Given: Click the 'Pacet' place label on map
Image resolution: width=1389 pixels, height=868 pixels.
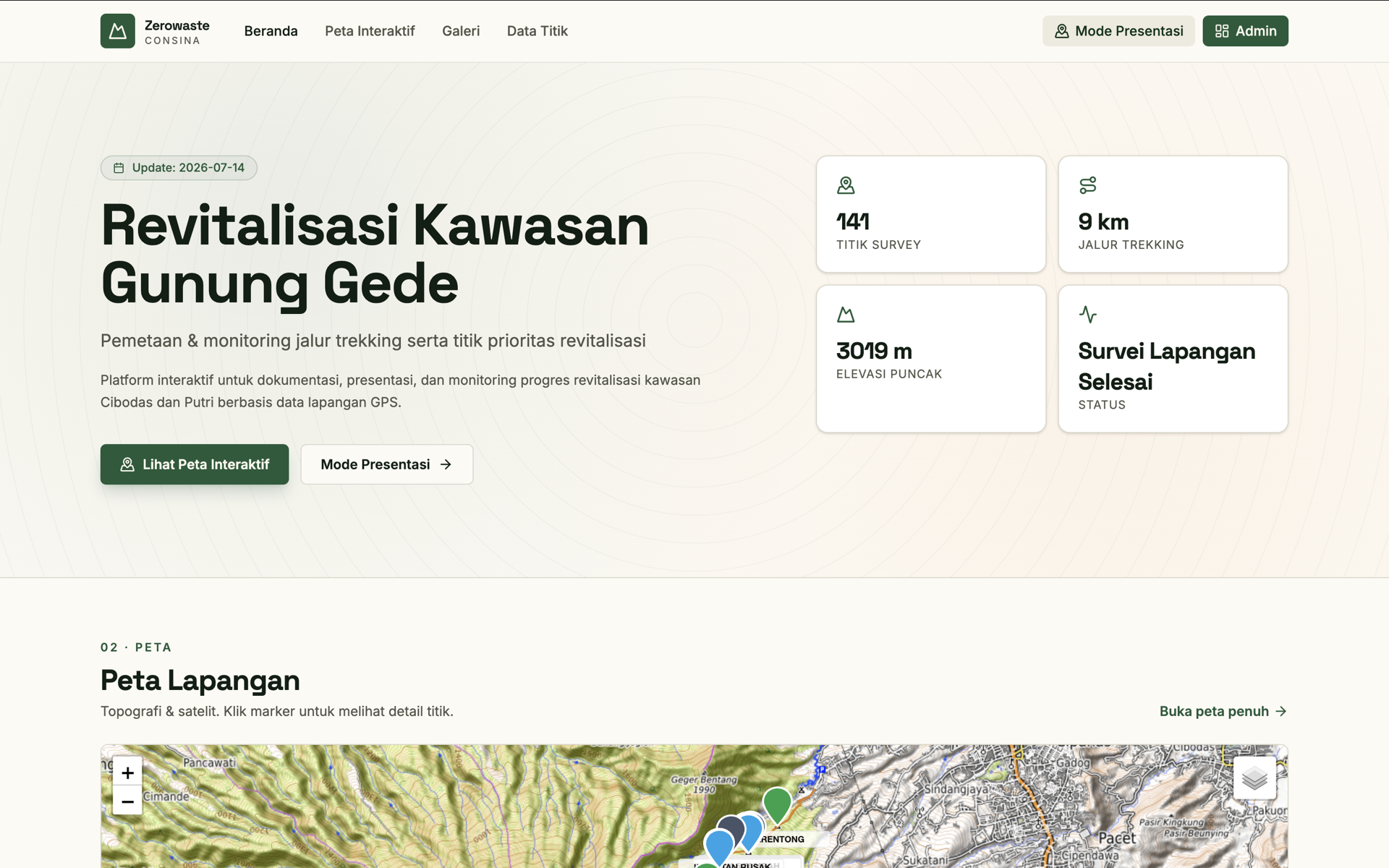Looking at the screenshot, I should pyautogui.click(x=1117, y=838).
